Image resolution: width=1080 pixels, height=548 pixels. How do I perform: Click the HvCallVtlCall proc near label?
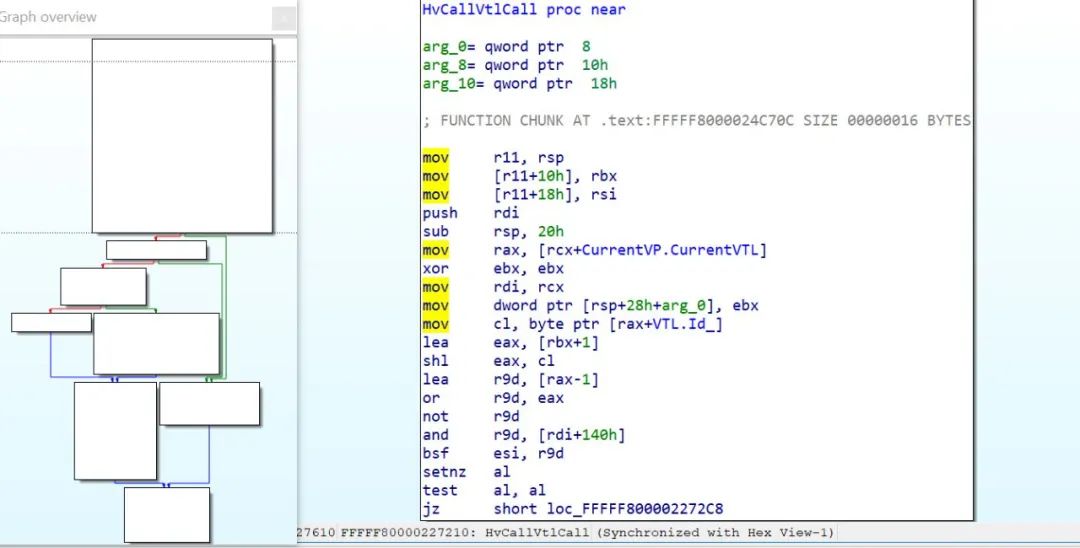tap(523, 10)
